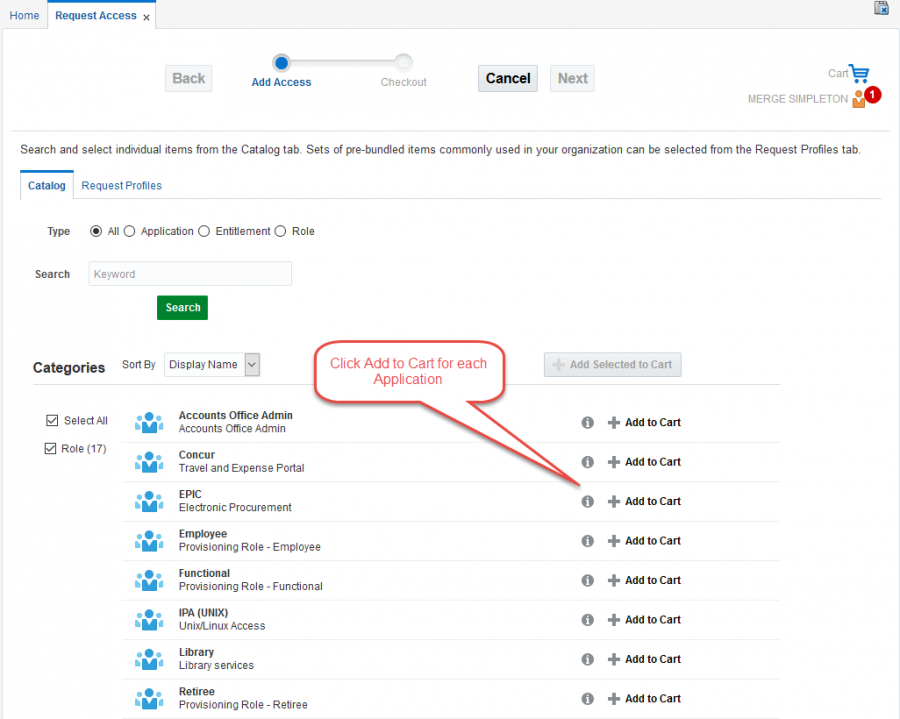Open info icon for IPA (UNIX)
Viewport: 900px width, 719px height.
(x=588, y=620)
